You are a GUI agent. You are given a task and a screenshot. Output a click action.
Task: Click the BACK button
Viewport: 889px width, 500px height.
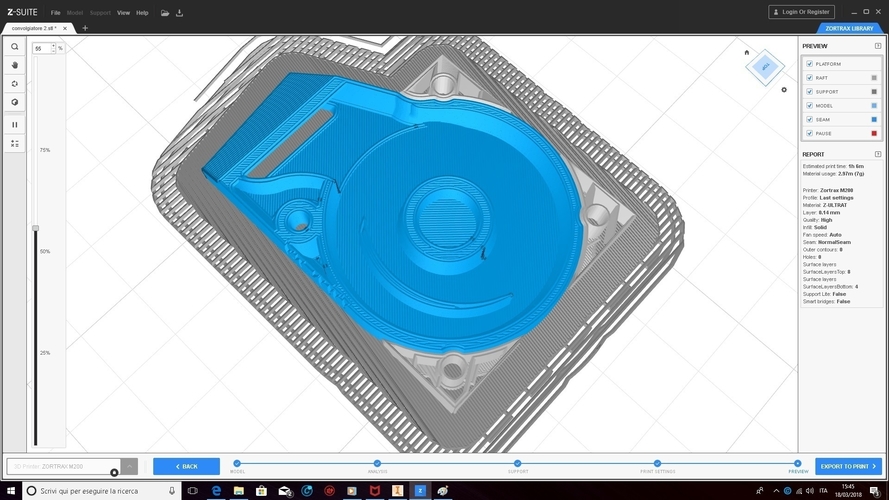pyautogui.click(x=187, y=467)
